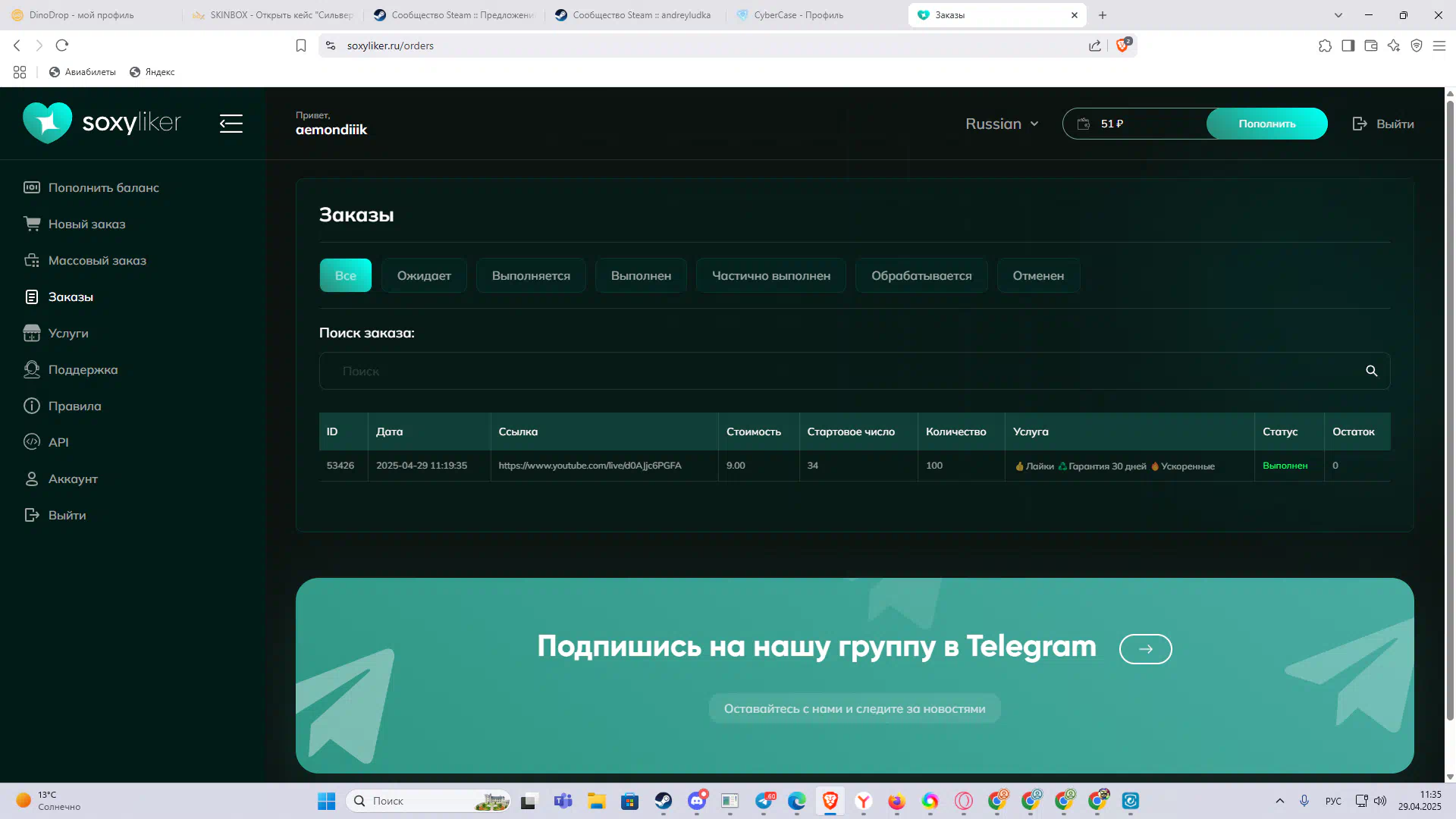Switch to the SKINBOX tab
The height and width of the screenshot is (819, 1456).
pyautogui.click(x=272, y=15)
